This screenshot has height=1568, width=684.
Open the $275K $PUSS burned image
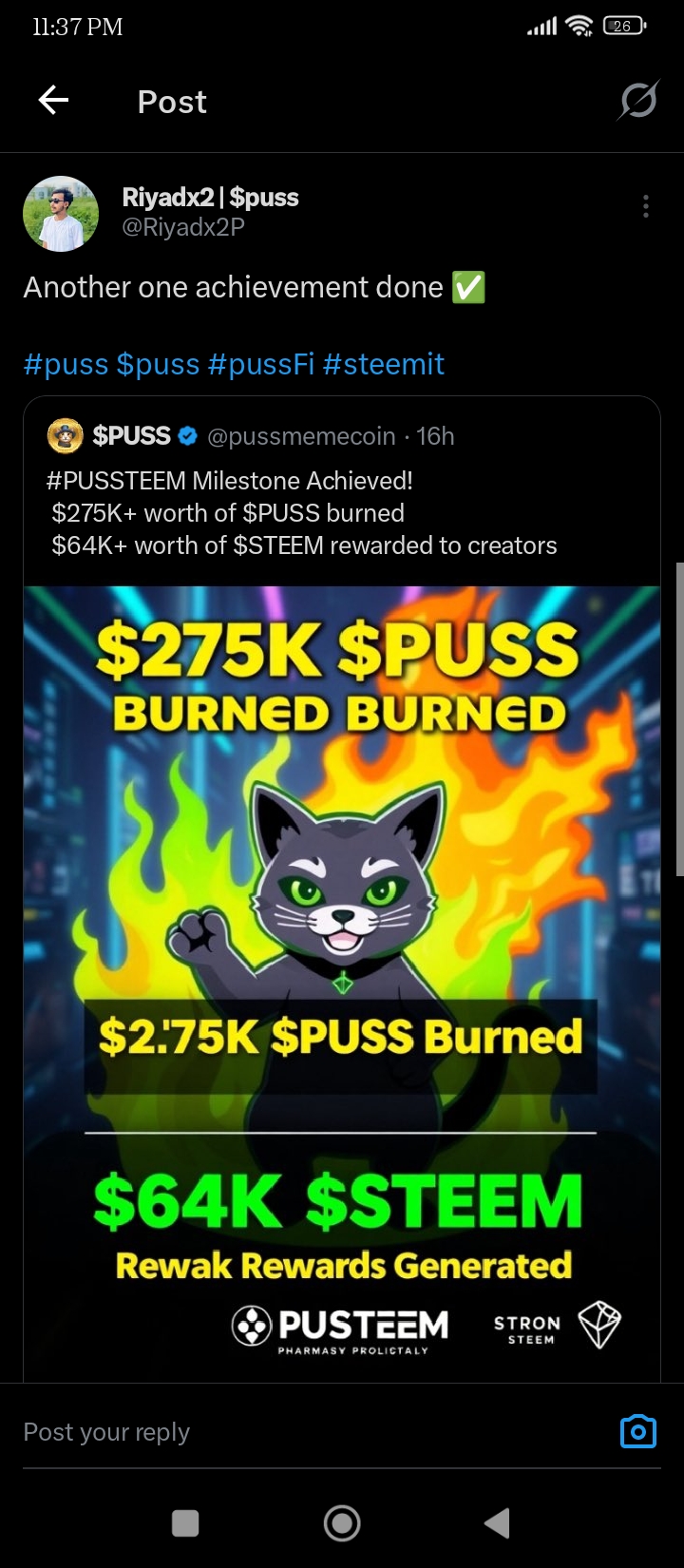tap(342, 984)
